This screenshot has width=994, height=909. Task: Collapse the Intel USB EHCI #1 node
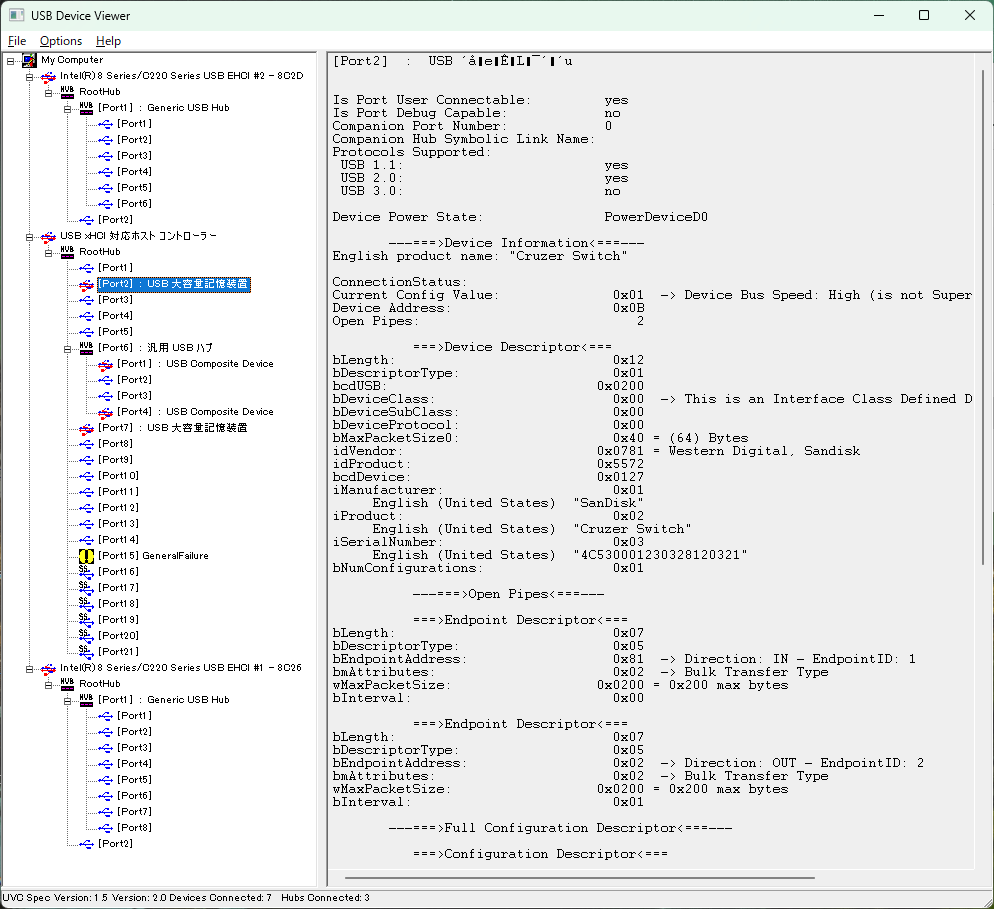pyautogui.click(x=29, y=668)
